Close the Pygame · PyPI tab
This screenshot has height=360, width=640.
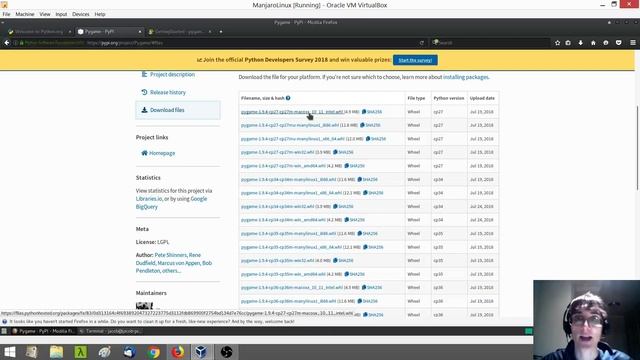pos(140,31)
